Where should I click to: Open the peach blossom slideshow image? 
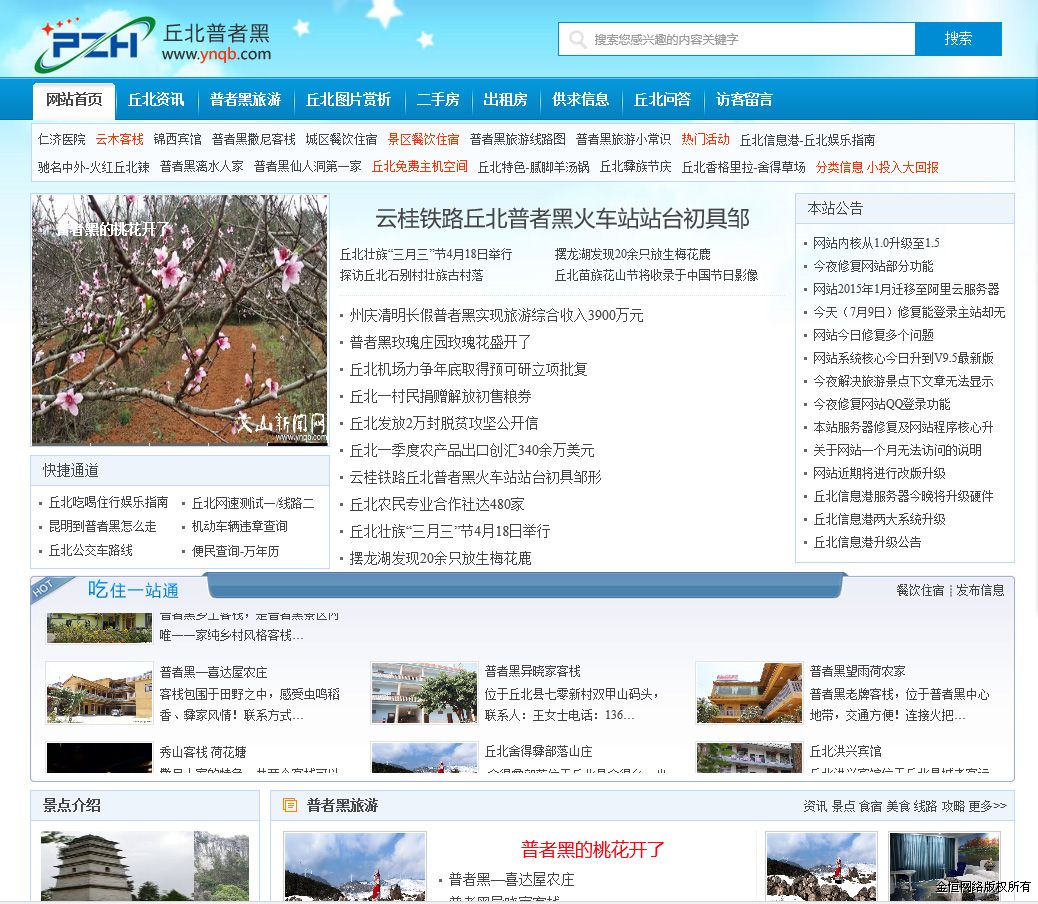point(179,320)
